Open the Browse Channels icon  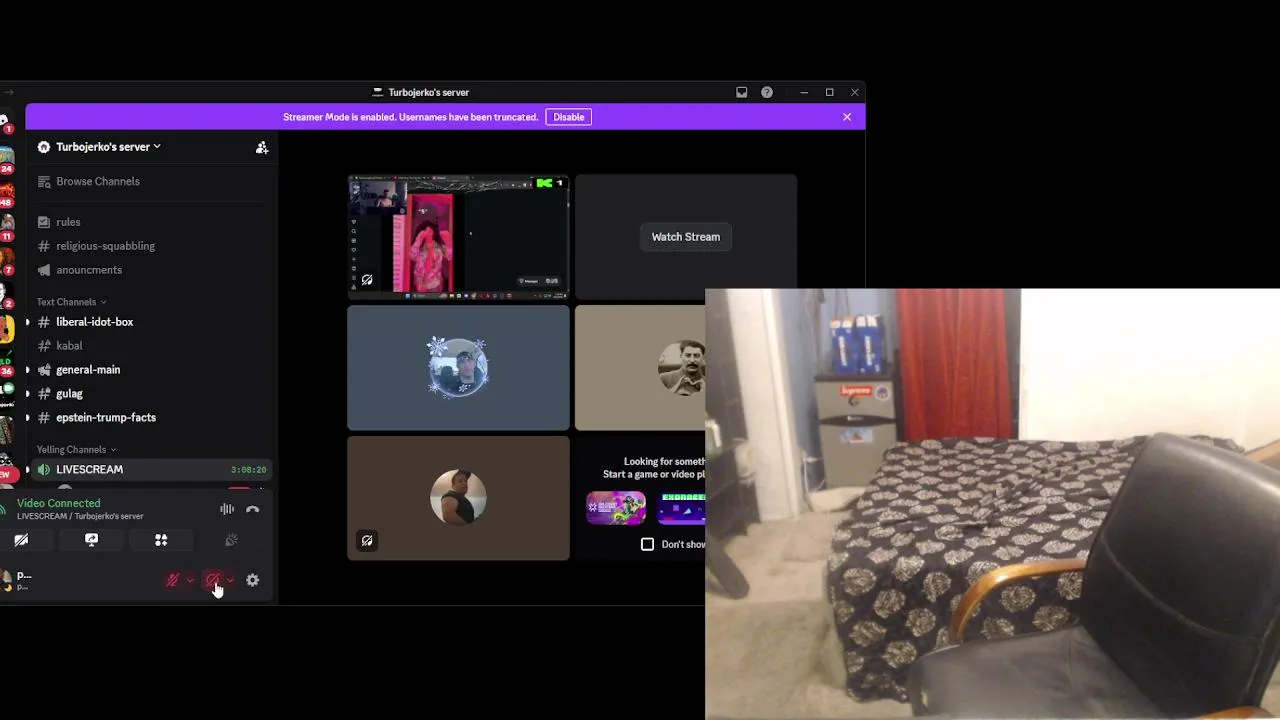[44, 181]
